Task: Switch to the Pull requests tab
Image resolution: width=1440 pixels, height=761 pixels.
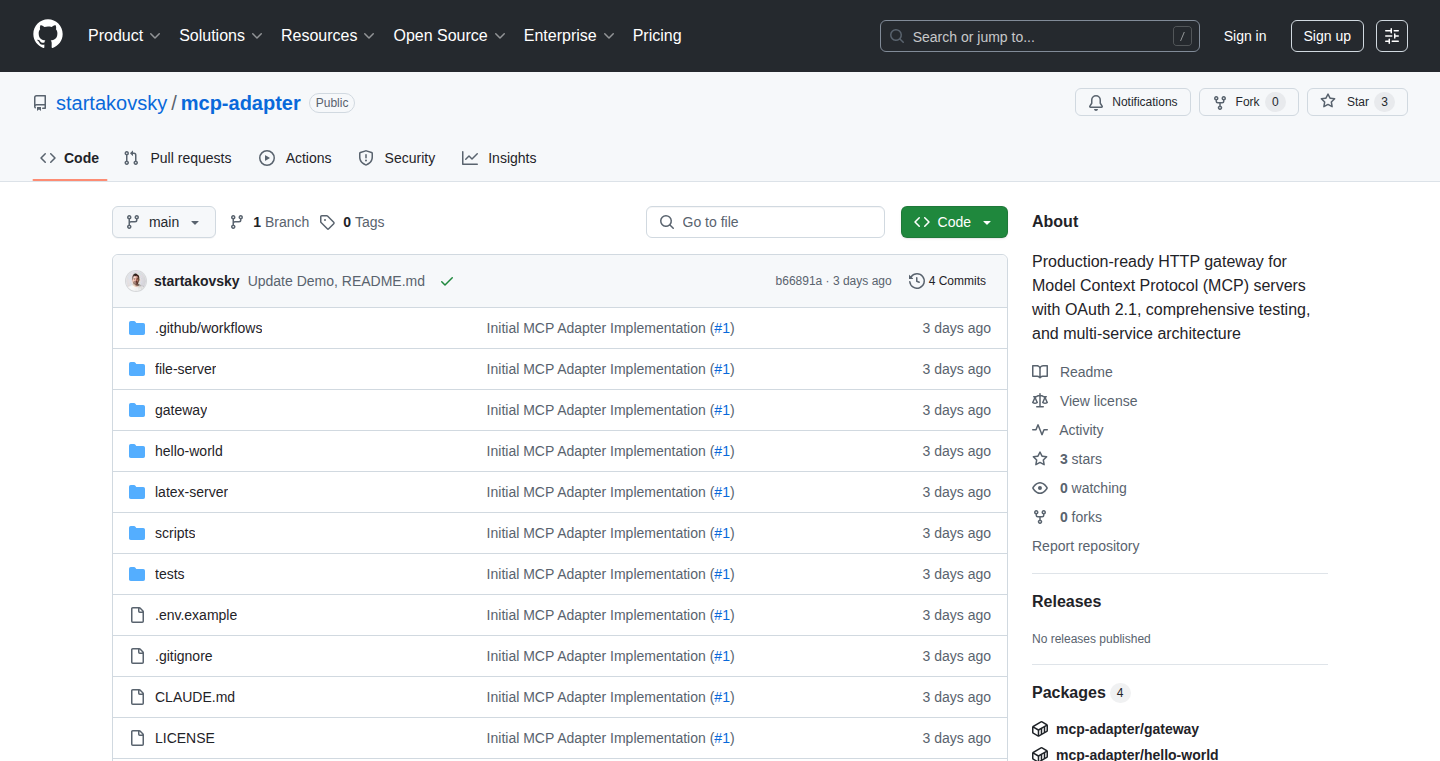Action: pos(178,158)
